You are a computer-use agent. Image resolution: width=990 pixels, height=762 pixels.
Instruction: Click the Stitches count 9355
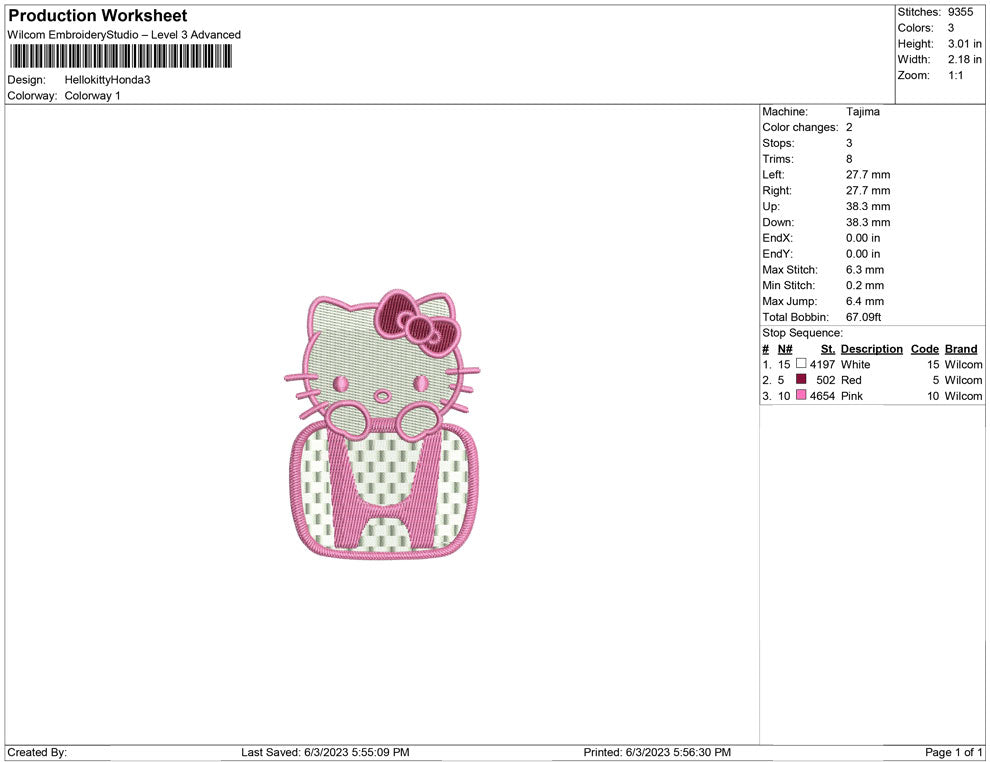coord(960,12)
